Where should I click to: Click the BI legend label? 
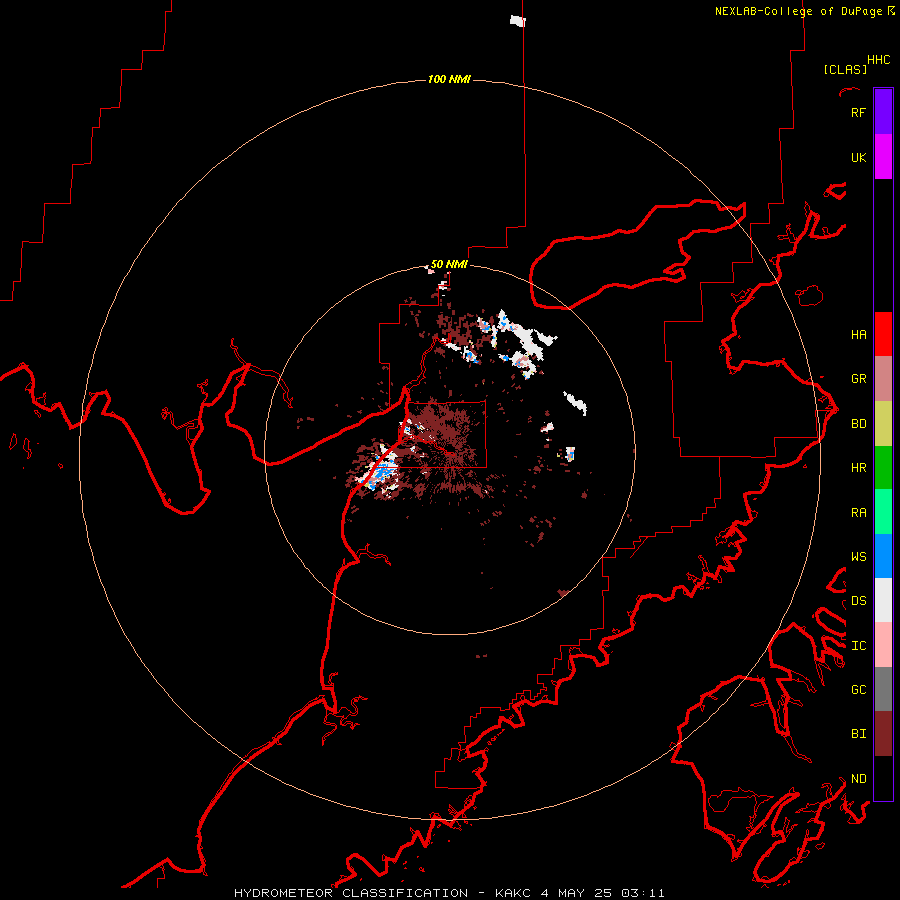pyautogui.click(x=858, y=734)
